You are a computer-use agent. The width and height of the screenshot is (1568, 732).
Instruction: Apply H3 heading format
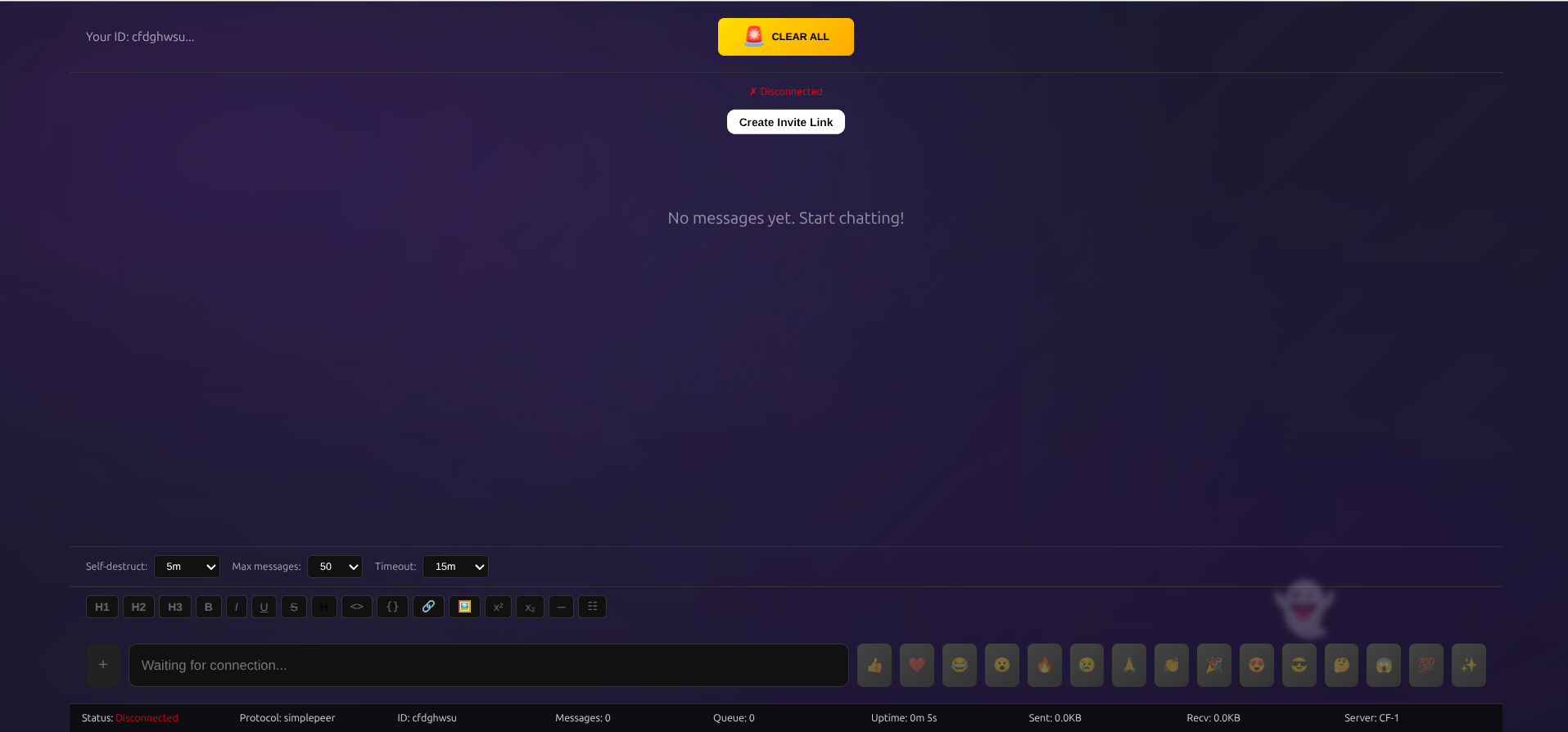(x=175, y=607)
